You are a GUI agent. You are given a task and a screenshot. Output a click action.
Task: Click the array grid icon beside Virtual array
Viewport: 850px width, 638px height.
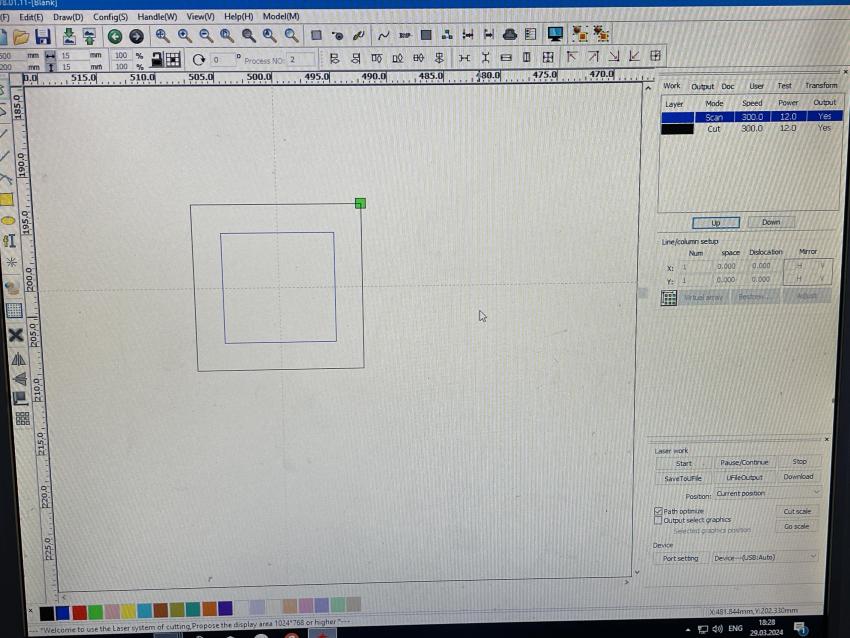pos(669,298)
